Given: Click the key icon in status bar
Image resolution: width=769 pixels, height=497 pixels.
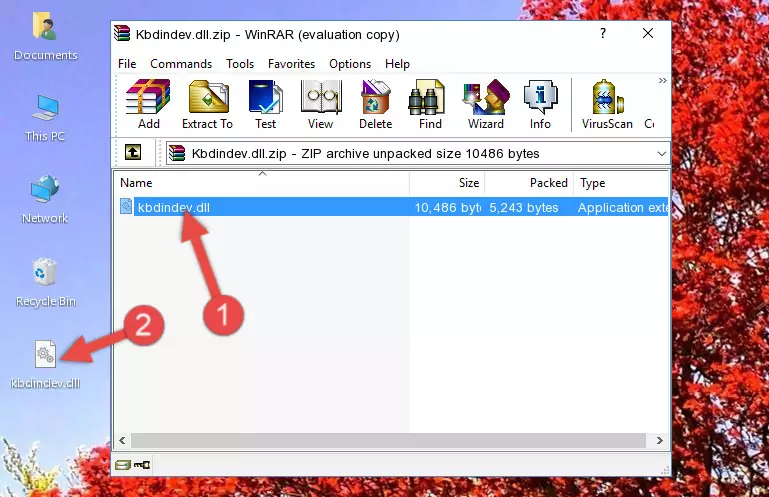Looking at the screenshot, I should point(142,465).
